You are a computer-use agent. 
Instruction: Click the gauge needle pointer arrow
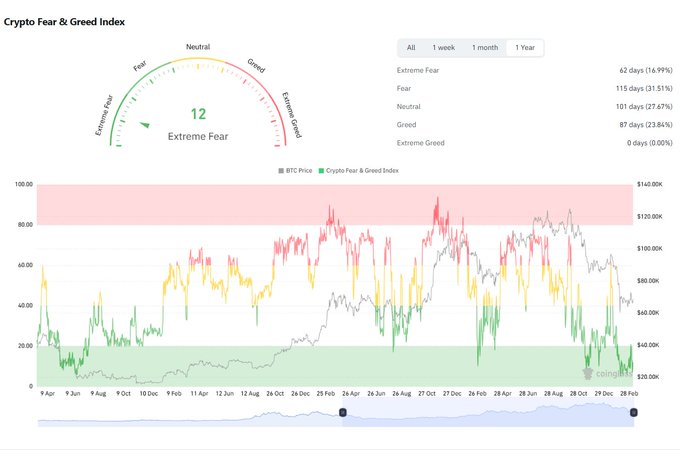[145, 125]
